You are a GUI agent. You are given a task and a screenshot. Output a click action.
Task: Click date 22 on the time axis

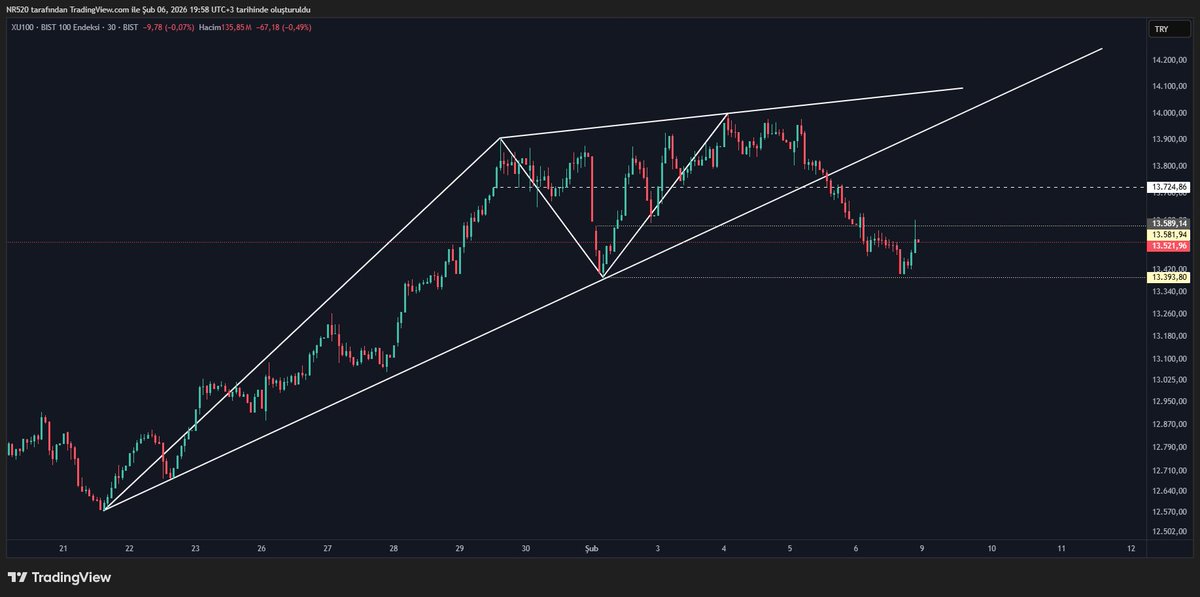click(129, 549)
